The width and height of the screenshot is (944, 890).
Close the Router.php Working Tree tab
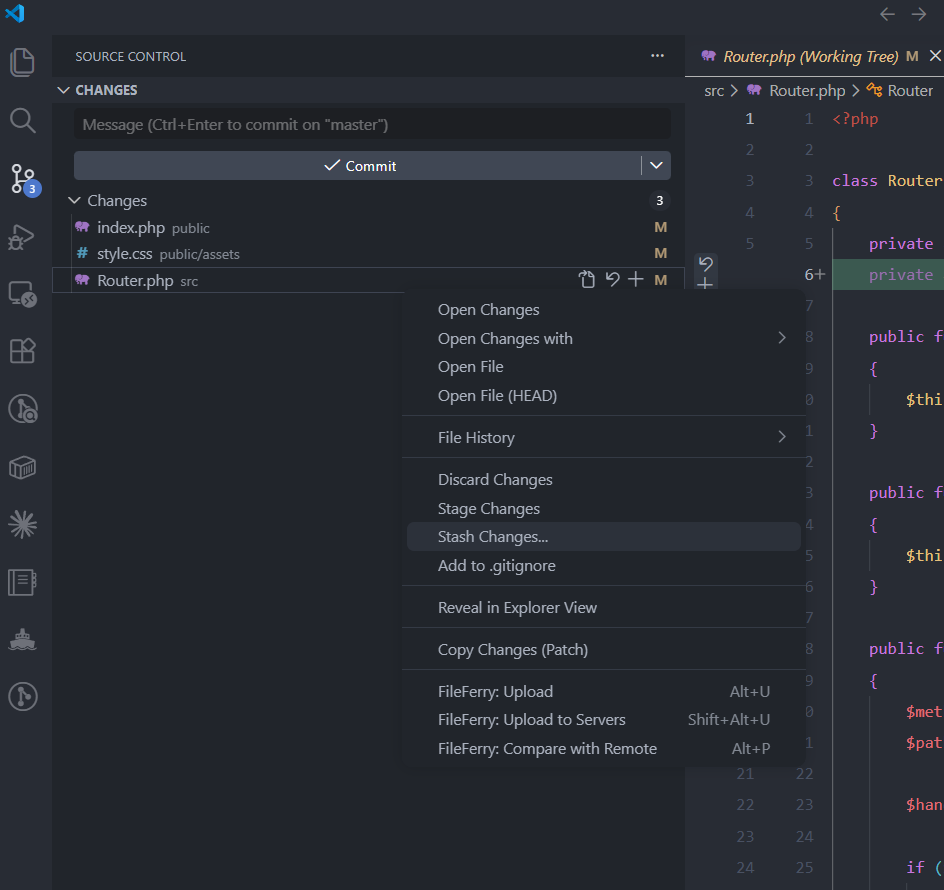pyautogui.click(x=935, y=56)
